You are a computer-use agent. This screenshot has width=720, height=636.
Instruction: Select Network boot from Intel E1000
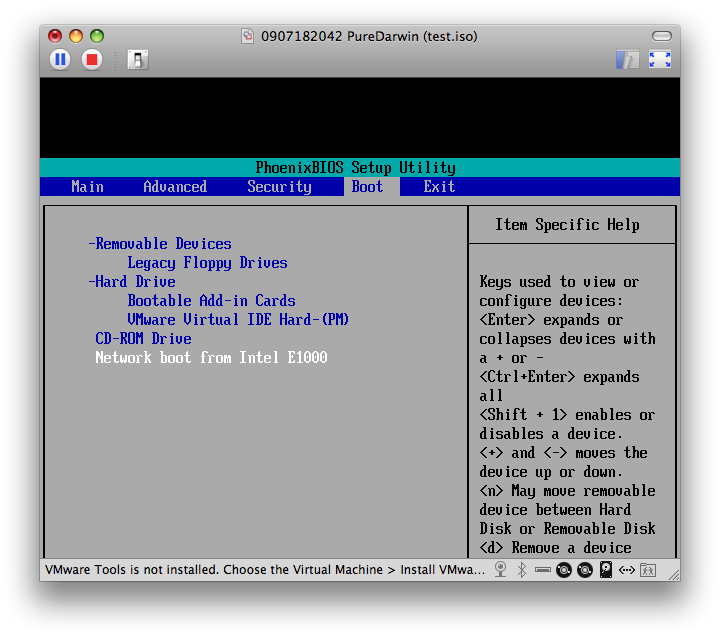coord(211,357)
